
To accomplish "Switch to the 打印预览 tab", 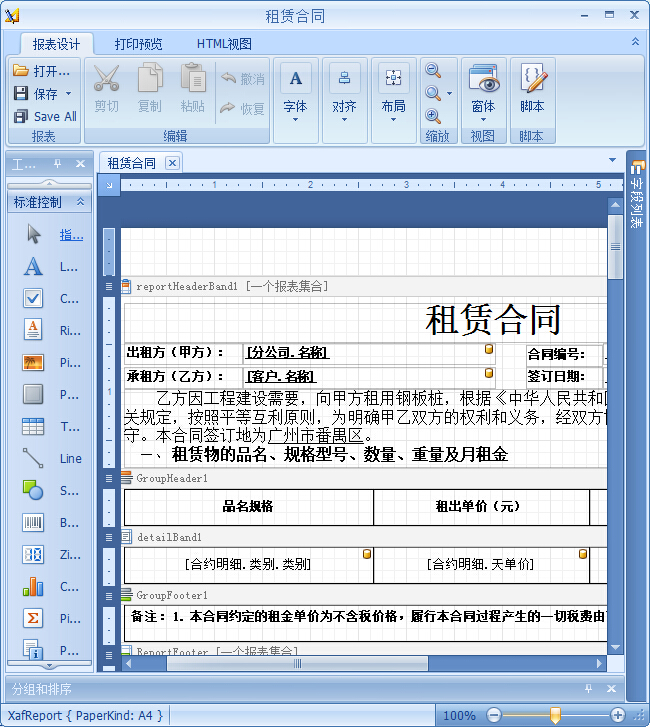I will point(138,44).
